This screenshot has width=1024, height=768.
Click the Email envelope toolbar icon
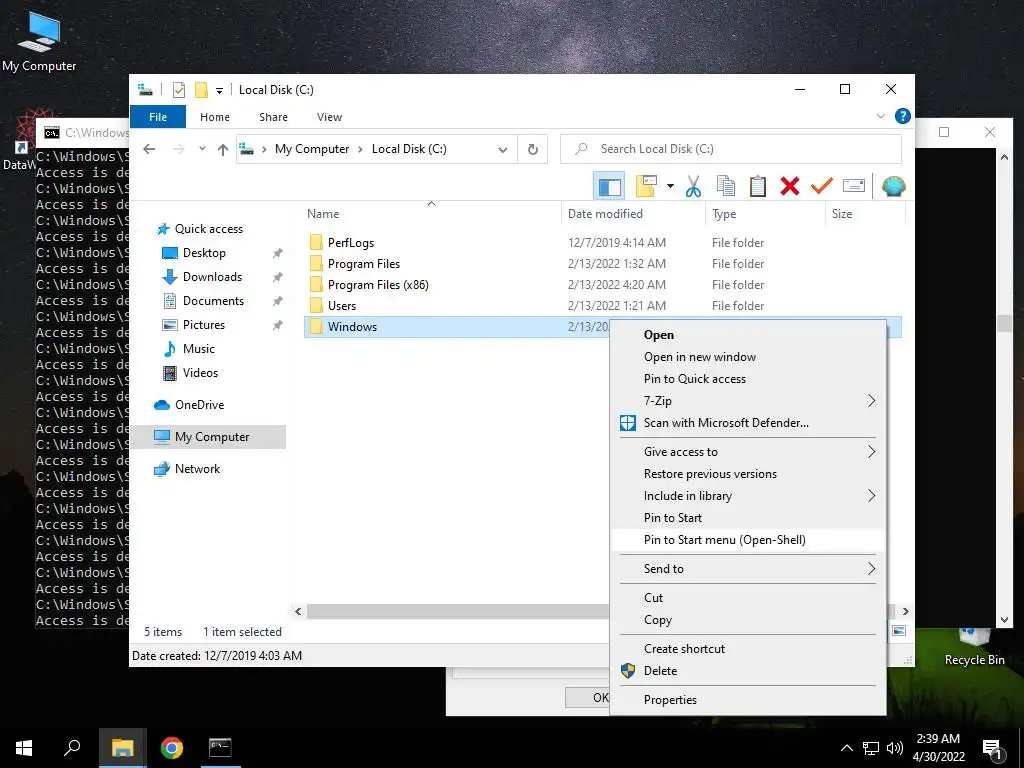click(854, 186)
